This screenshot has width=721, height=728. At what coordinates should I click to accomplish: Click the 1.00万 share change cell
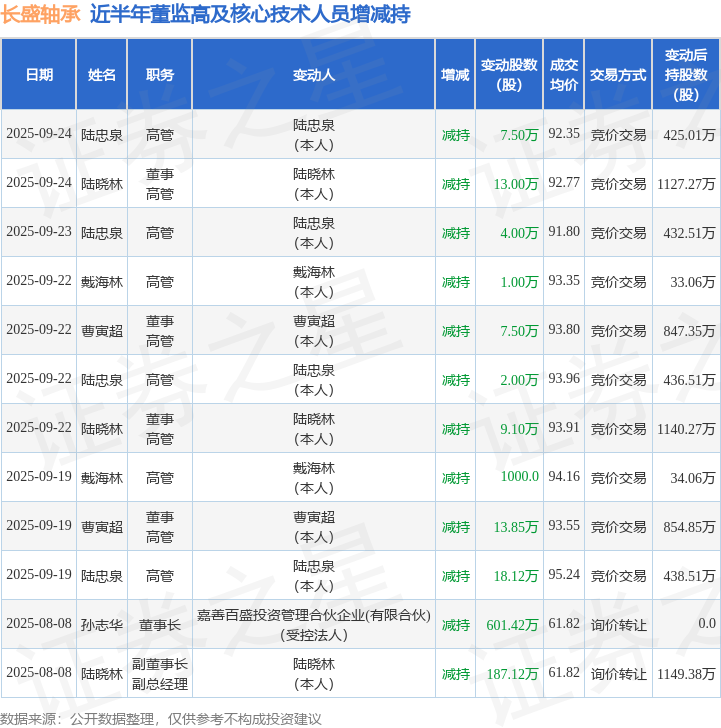(509, 281)
